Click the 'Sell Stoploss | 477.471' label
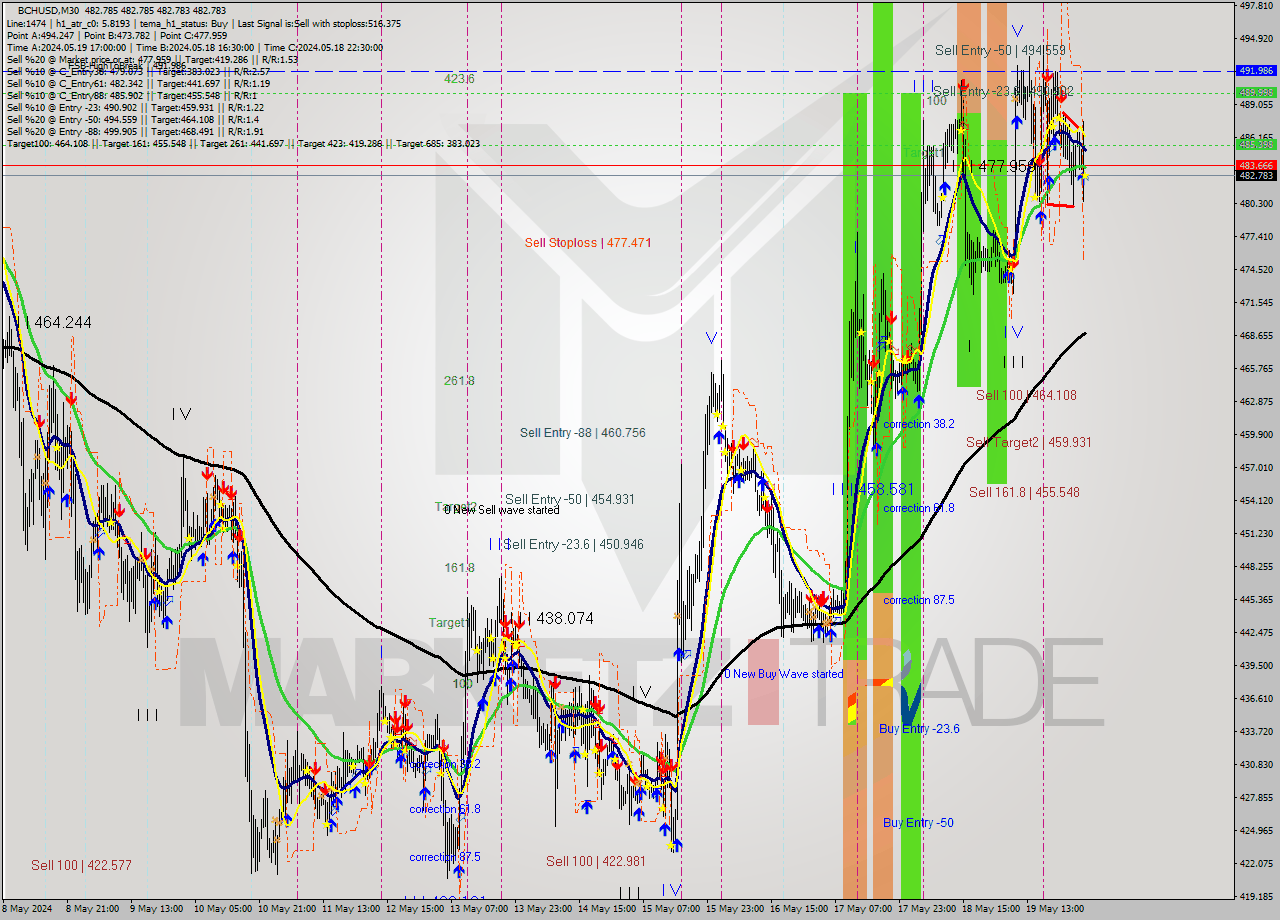The width and height of the screenshot is (1280, 920). (588, 243)
